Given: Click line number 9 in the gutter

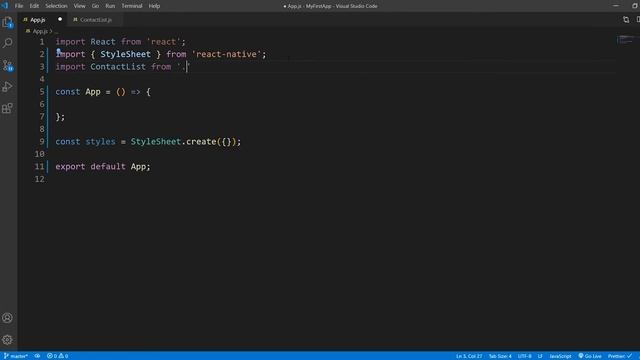Looking at the screenshot, I should [42, 142].
